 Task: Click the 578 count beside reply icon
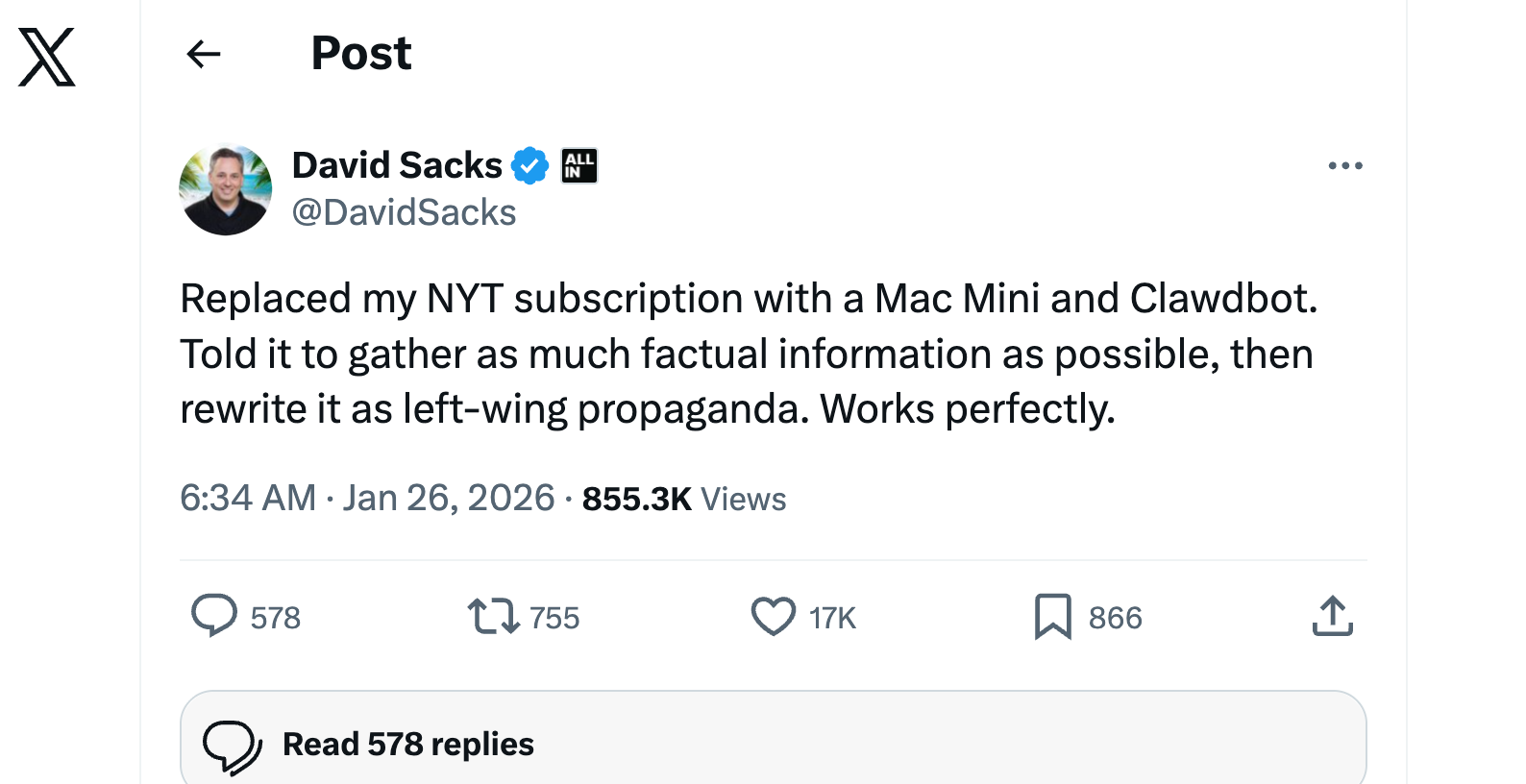click(x=276, y=618)
